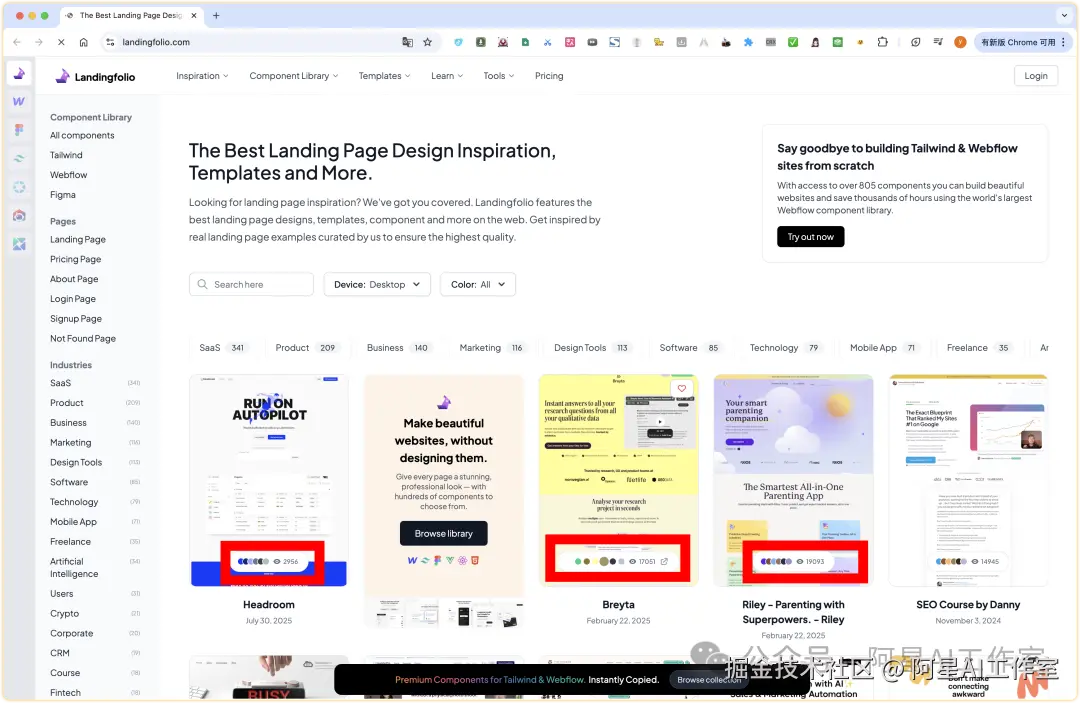Click the green checkmark extension icon

(x=793, y=42)
